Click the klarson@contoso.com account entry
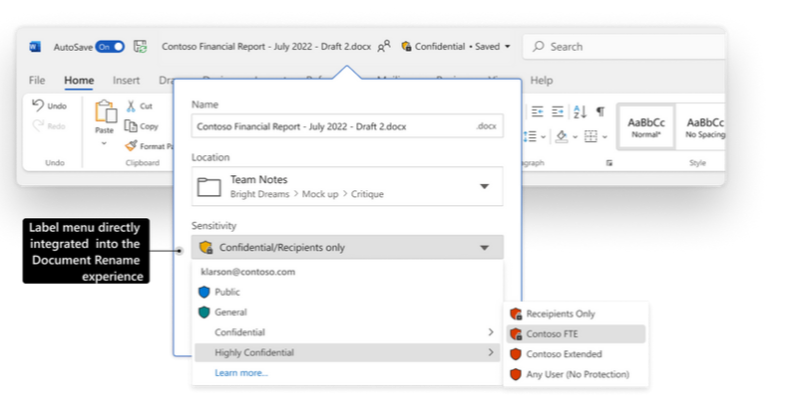This screenshot has height=418, width=800. [x=248, y=272]
